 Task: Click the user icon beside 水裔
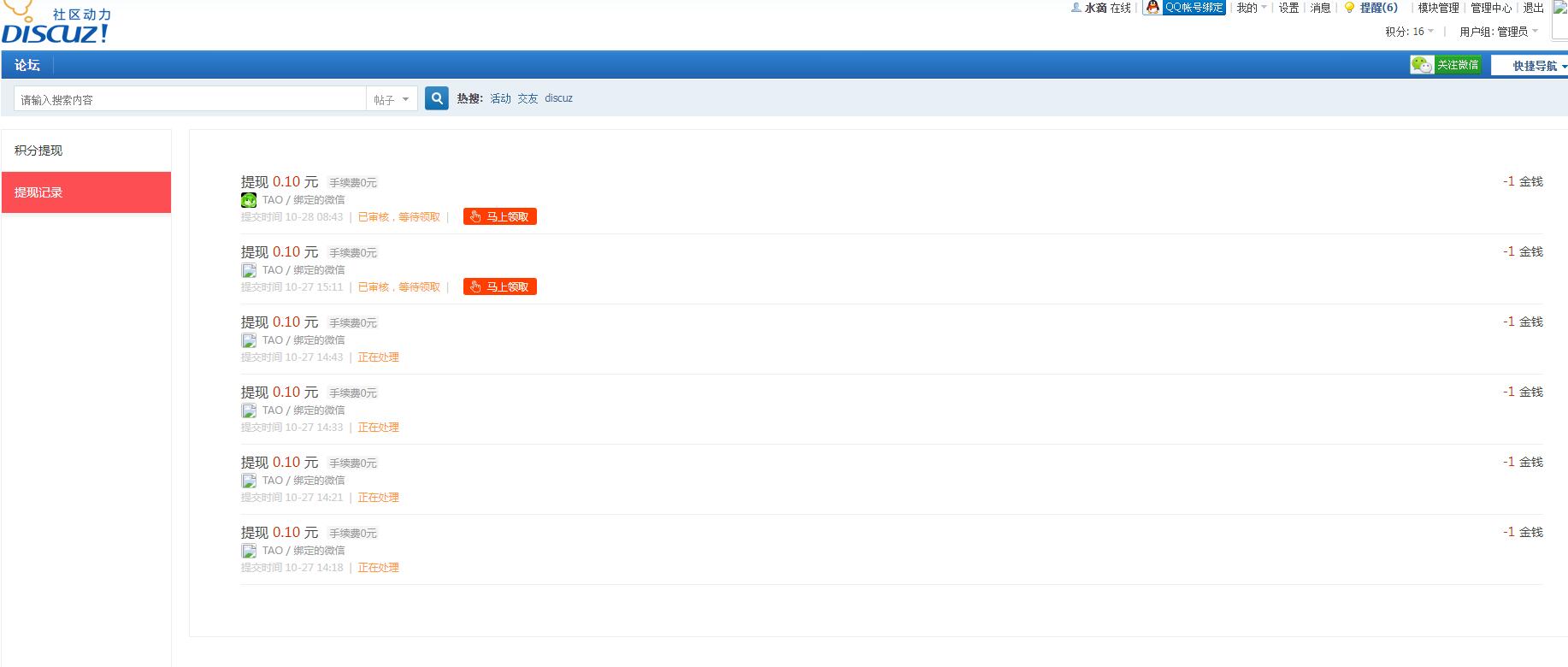click(x=1076, y=8)
